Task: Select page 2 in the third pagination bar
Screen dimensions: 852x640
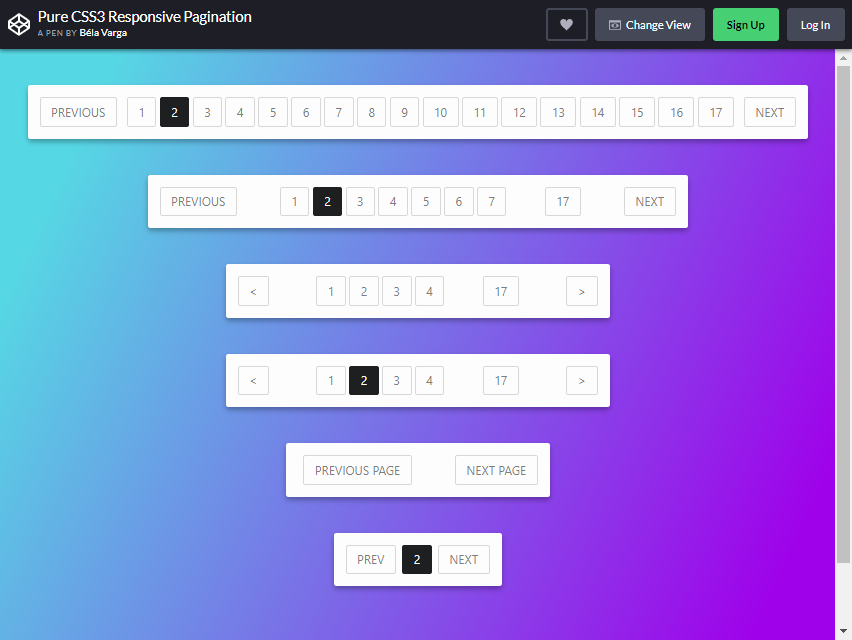Action: click(364, 291)
